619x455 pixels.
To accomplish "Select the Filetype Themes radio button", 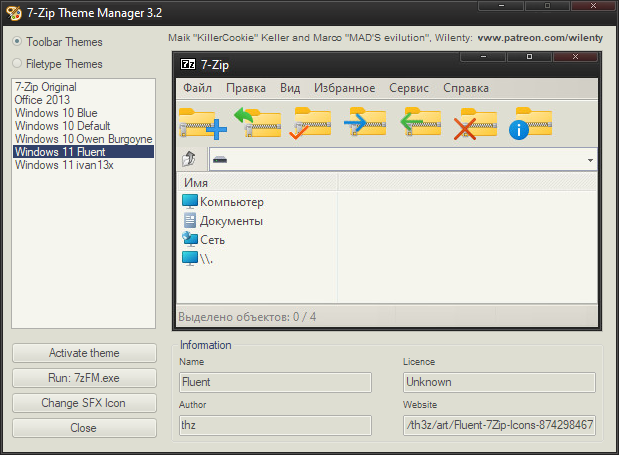I will click(17, 63).
